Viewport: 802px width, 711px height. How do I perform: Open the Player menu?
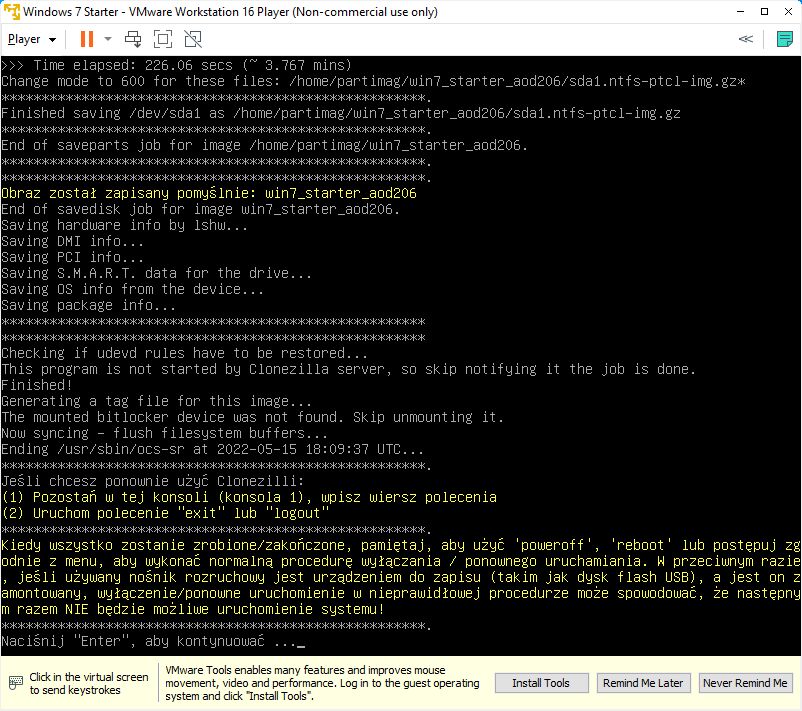pos(32,39)
